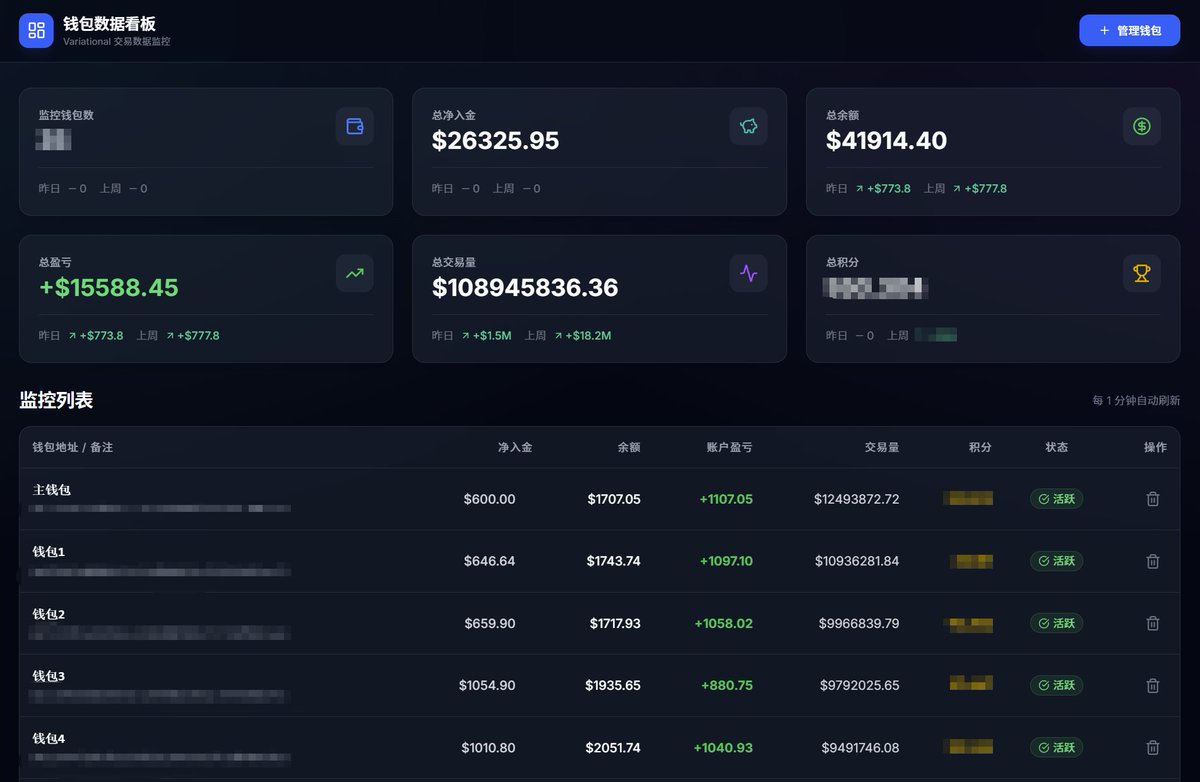
Task: Click the dashboard logo icon in header
Action: [x=36, y=30]
